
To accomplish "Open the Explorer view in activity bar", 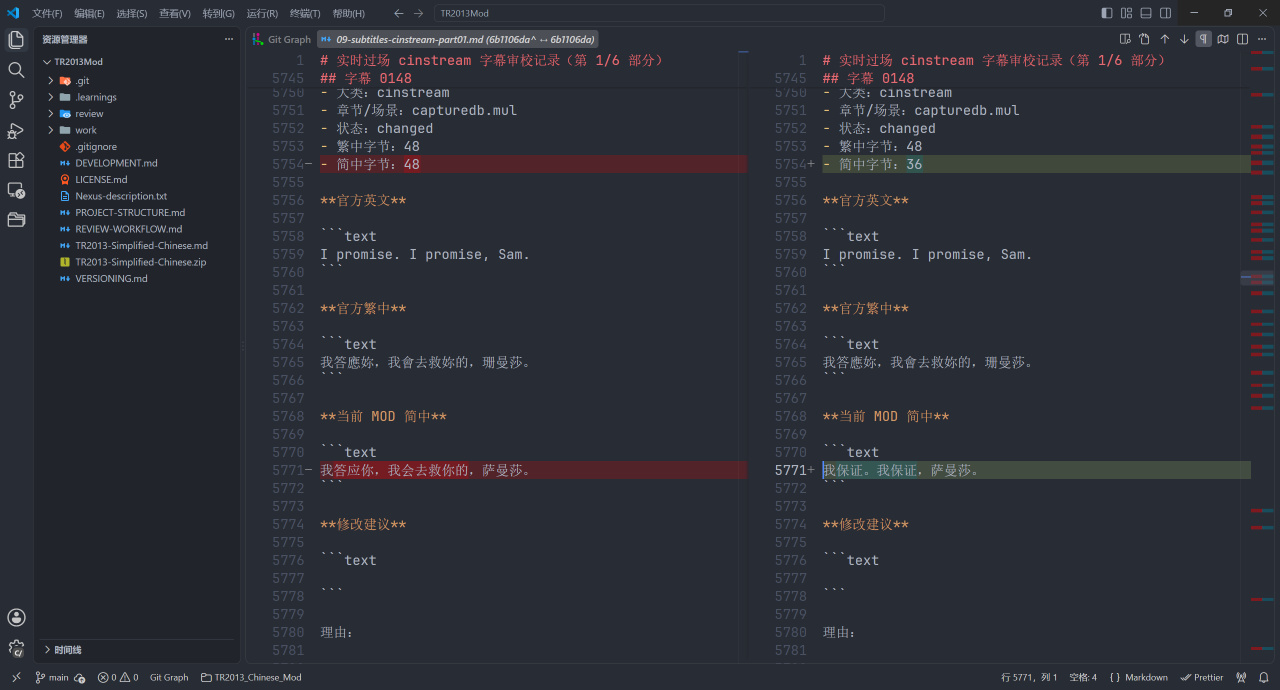I will 16,40.
